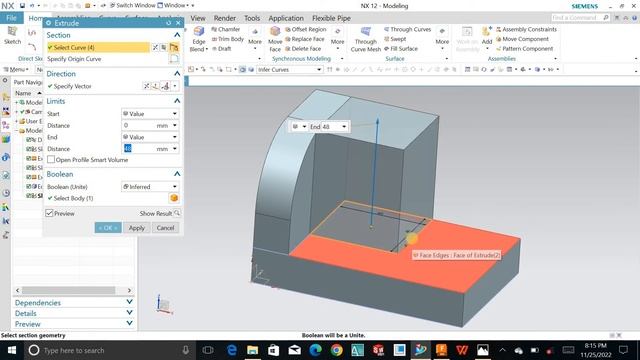Click the Edge Blend tool icon
Viewport: 640px width, 360px height.
pos(199,32)
